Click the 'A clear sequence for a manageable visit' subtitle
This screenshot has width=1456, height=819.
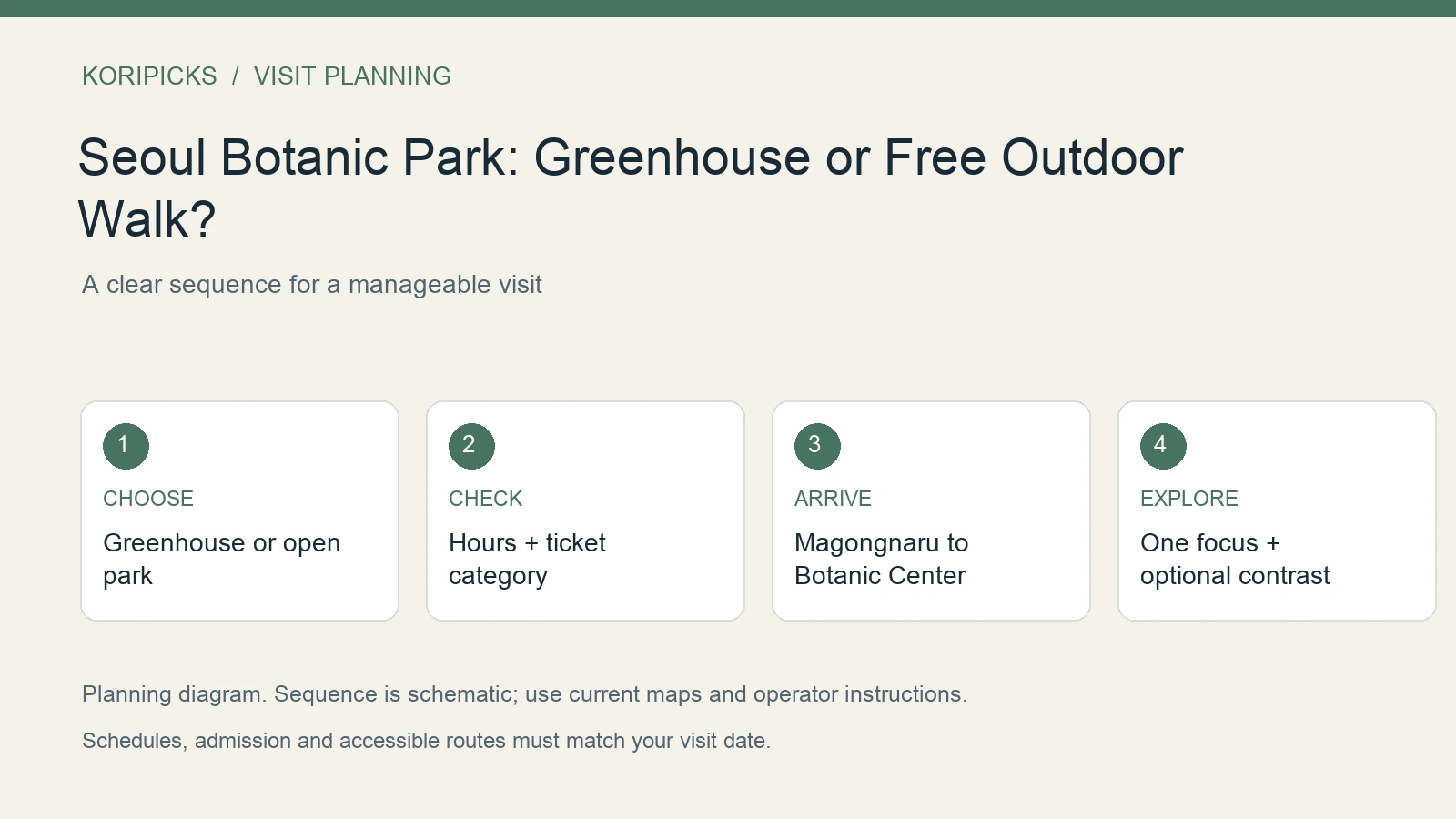pos(312,285)
